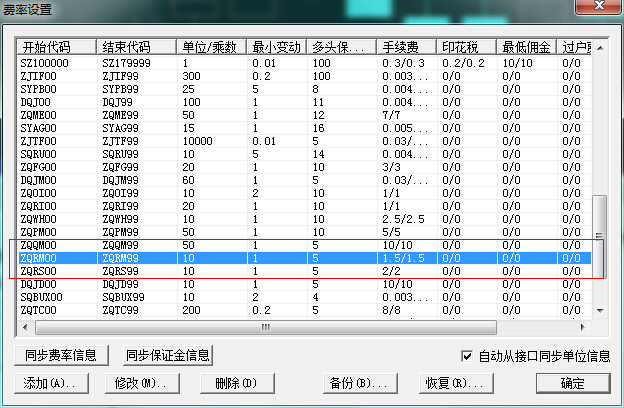Viewport: 624px width, 408px height.
Task: Select the ZQWH00 row
Action: (x=305, y=219)
